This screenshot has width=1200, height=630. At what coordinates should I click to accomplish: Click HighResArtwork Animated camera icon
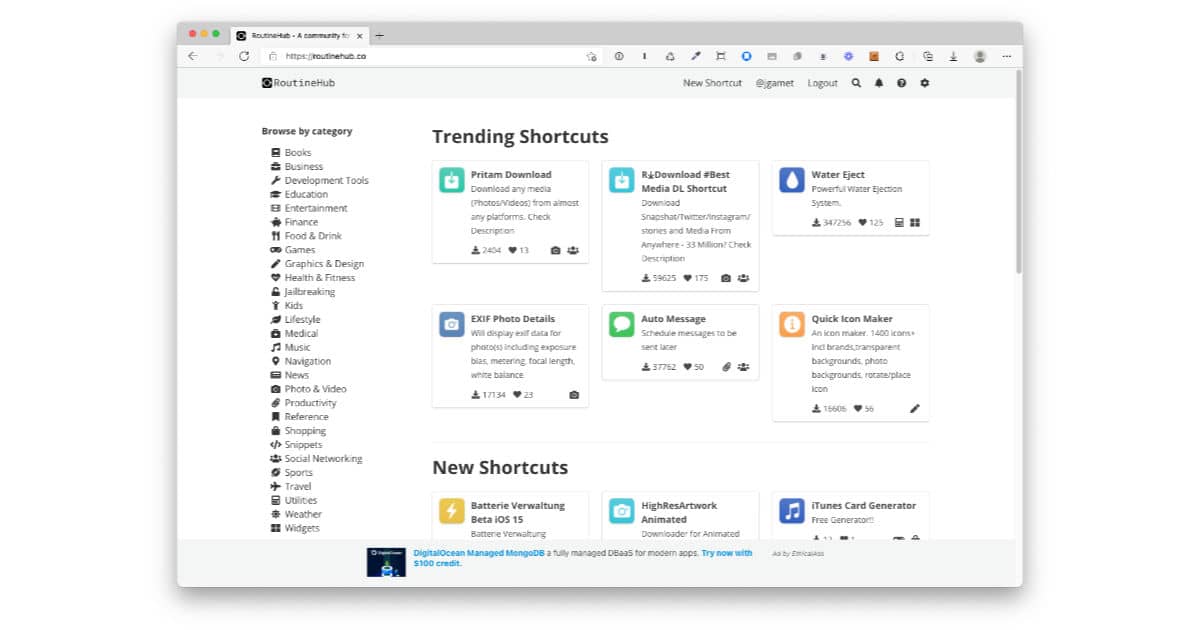click(x=622, y=511)
